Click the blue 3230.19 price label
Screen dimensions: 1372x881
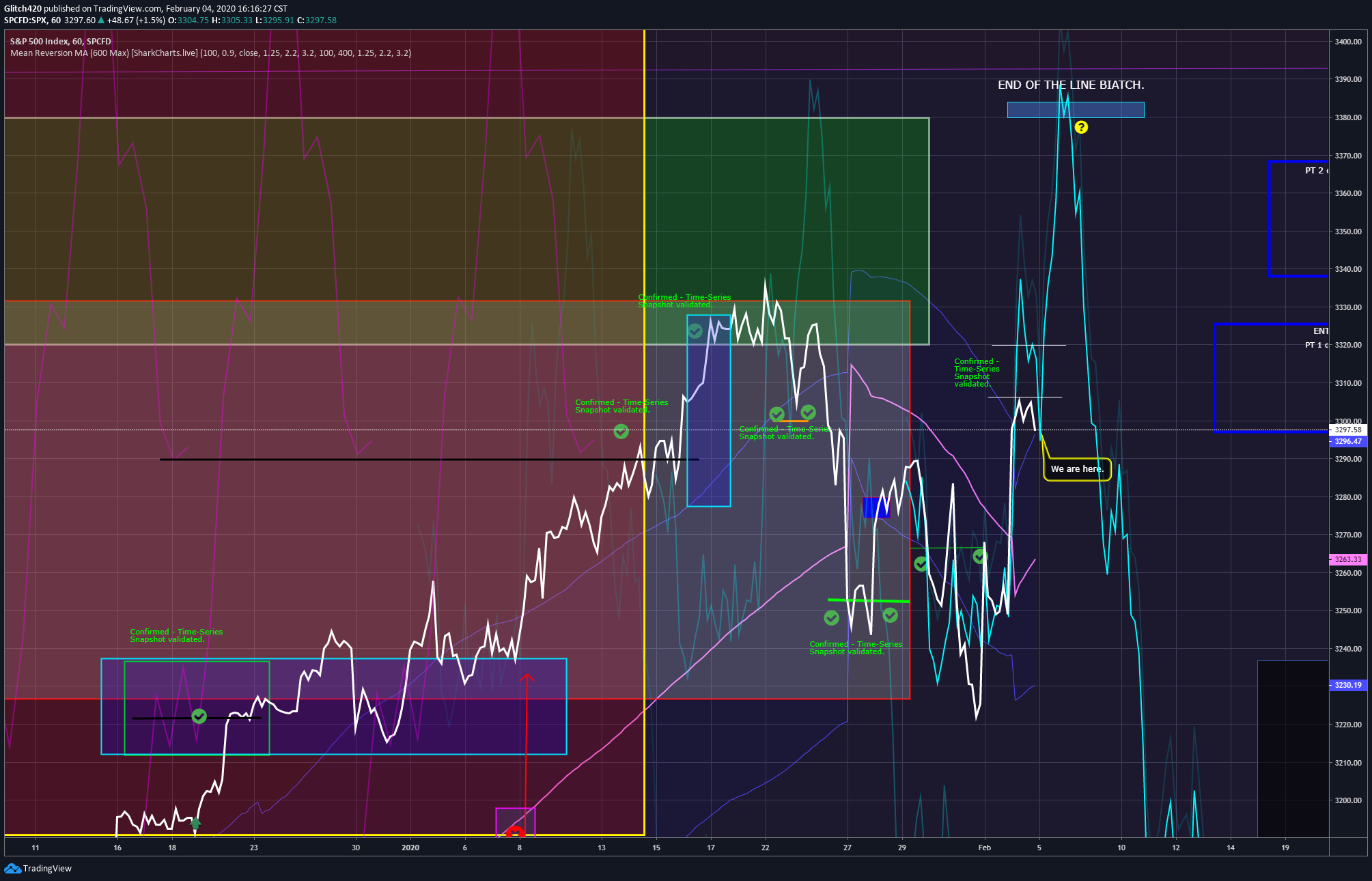click(x=1348, y=685)
